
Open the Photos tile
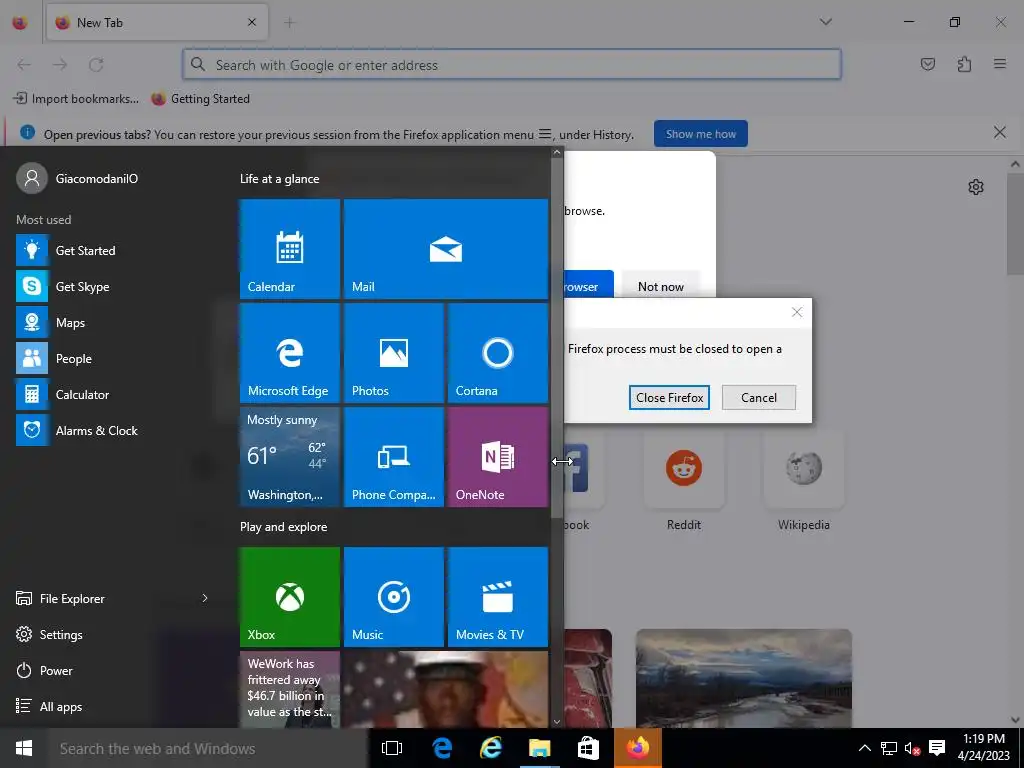[x=394, y=353]
